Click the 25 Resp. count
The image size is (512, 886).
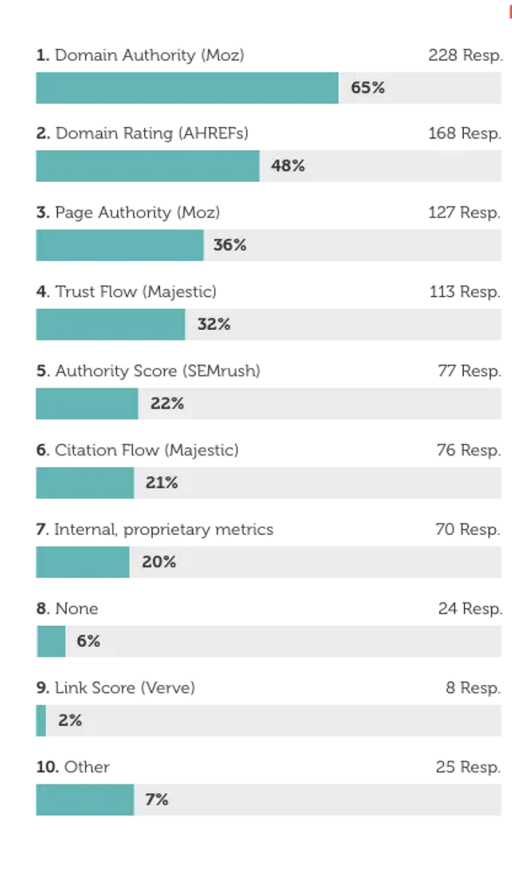coord(468,767)
